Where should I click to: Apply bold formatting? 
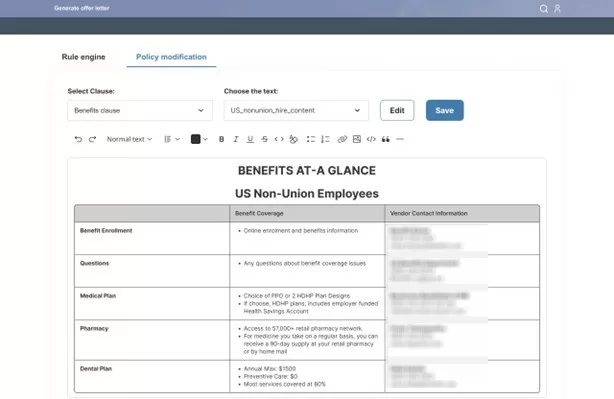(x=221, y=139)
